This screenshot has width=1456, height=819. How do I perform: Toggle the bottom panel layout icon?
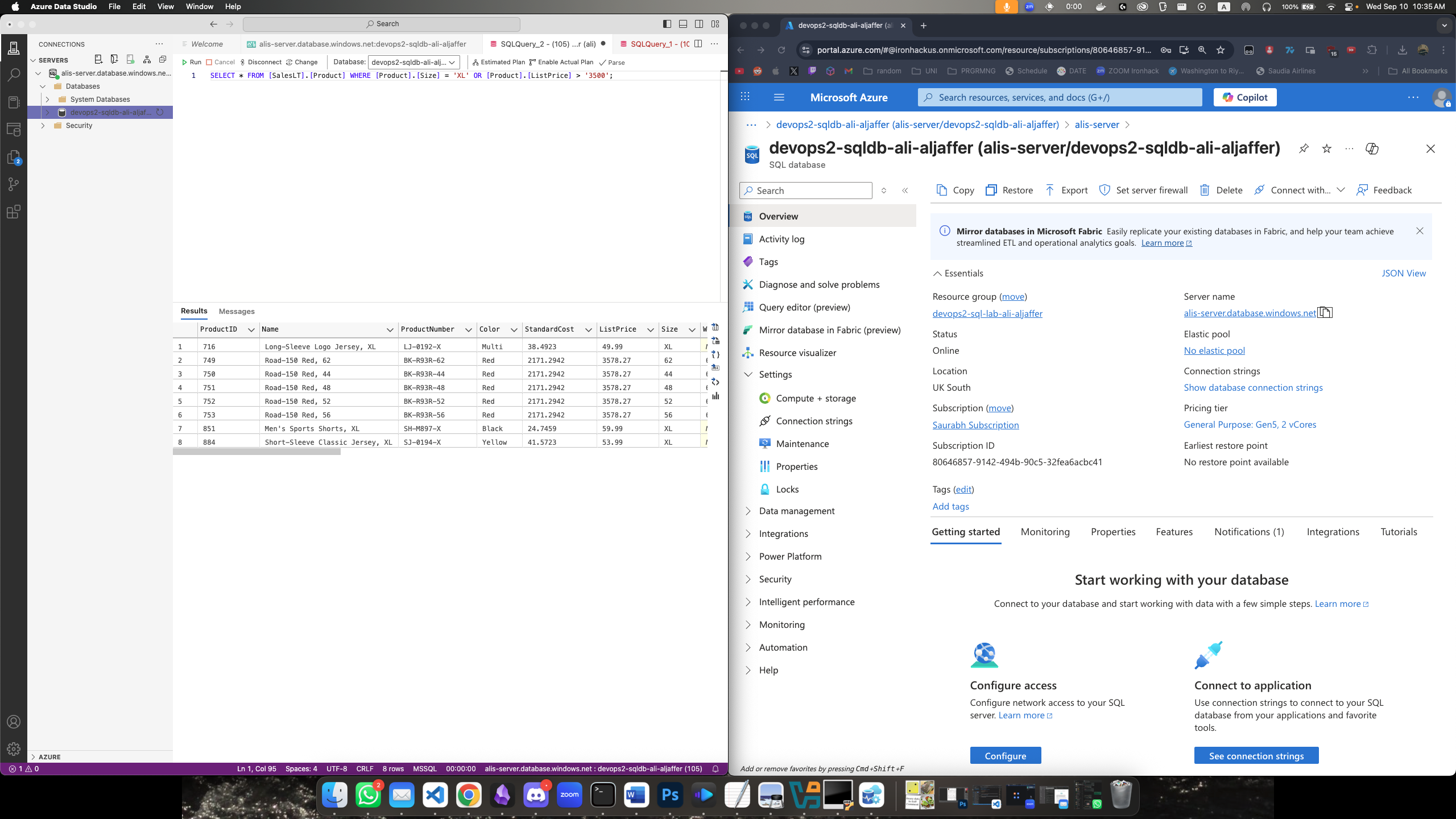[683, 24]
